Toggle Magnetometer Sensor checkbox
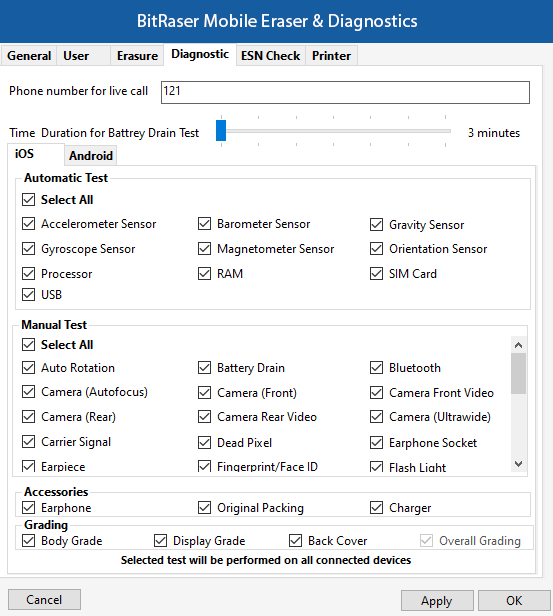 (x=204, y=249)
